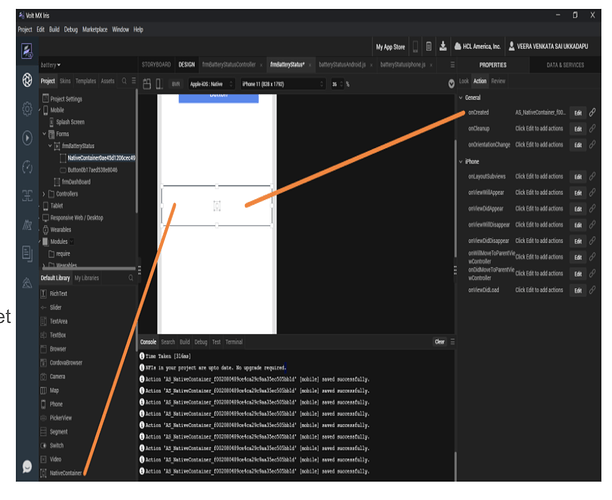Click the documents icon in left sidebar
The width and height of the screenshot is (612, 500).
click(x=27, y=253)
